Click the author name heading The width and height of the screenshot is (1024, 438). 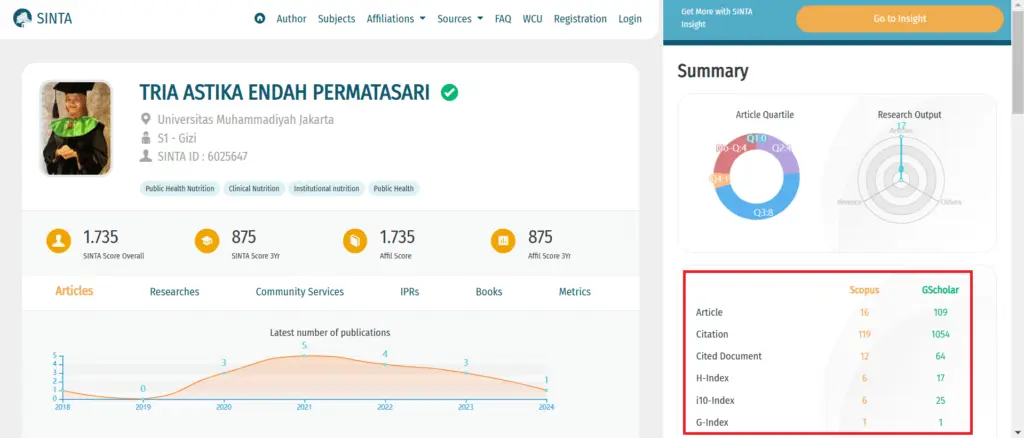click(x=284, y=93)
